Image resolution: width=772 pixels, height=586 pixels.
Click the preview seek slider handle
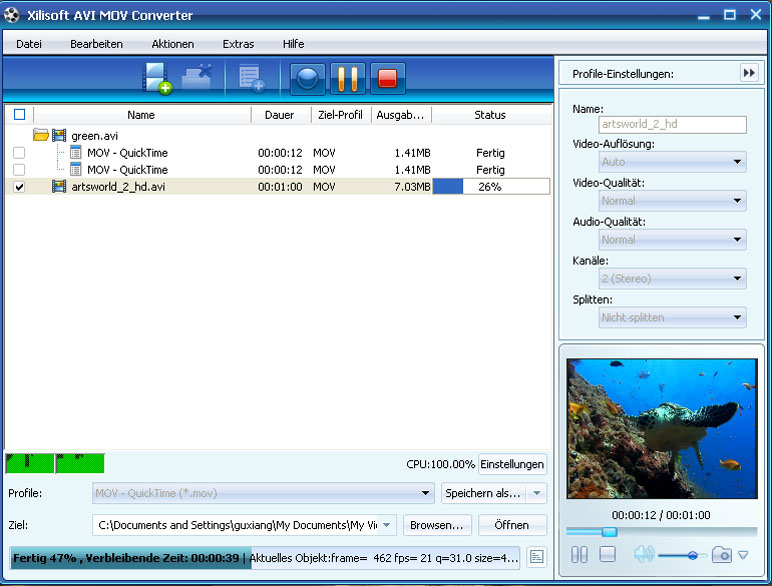tap(610, 531)
